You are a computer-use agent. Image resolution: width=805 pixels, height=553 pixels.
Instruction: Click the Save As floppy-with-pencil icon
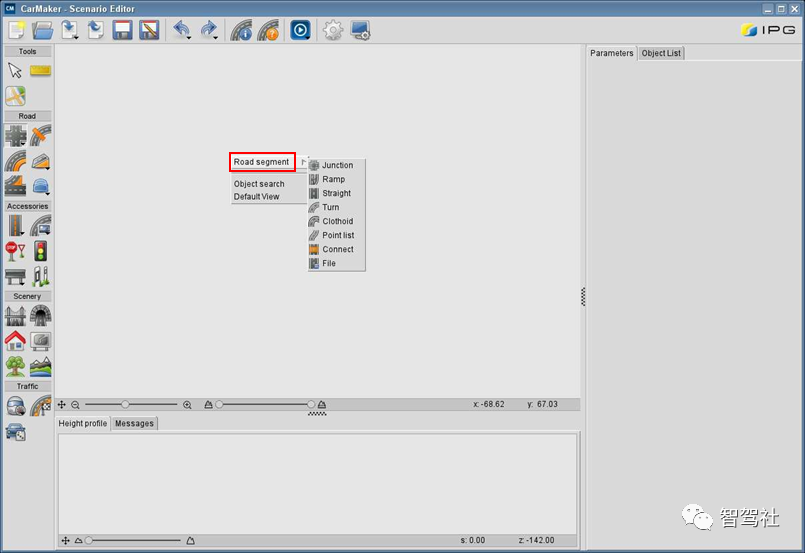click(x=149, y=30)
